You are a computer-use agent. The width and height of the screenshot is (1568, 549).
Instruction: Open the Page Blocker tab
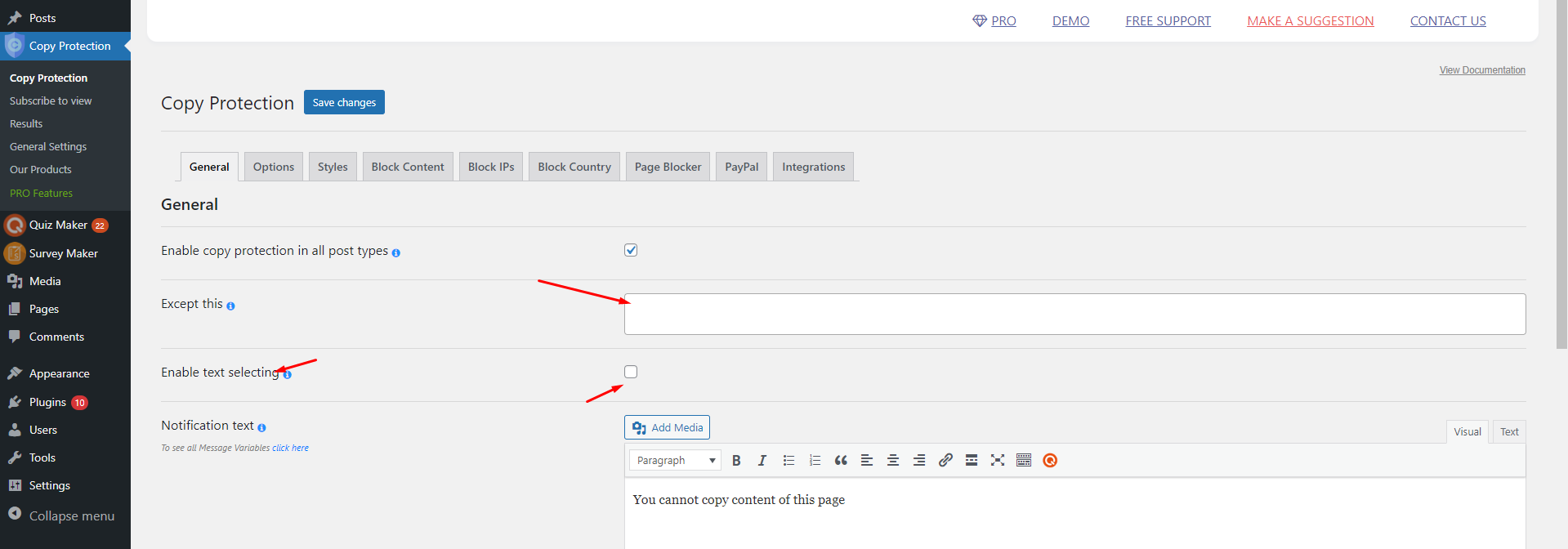coord(668,167)
